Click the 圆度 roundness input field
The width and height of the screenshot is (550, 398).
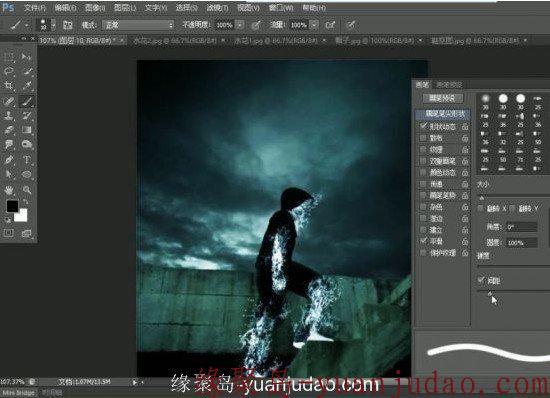(x=522, y=242)
